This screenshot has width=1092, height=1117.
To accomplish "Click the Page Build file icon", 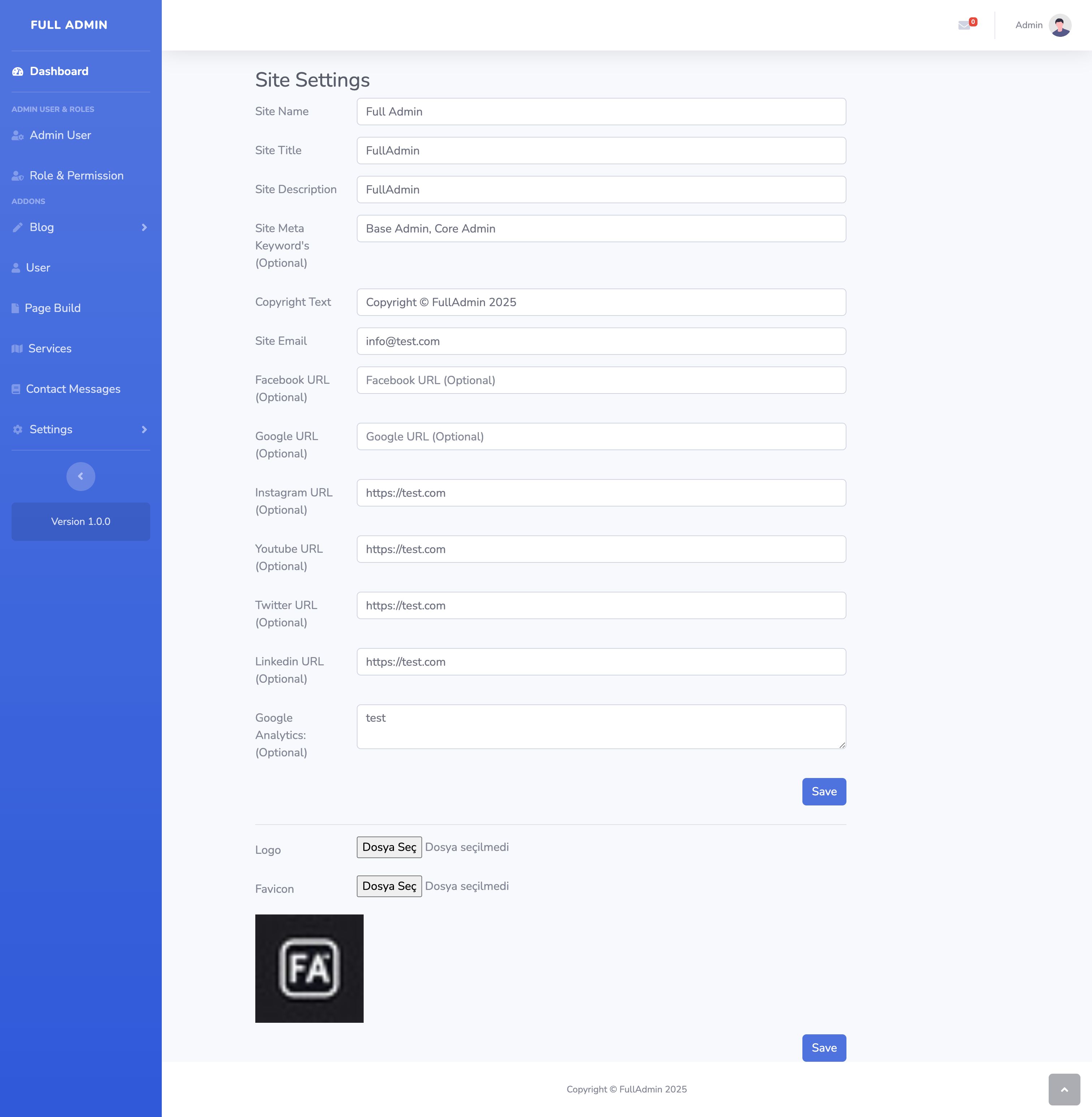I will [16, 309].
